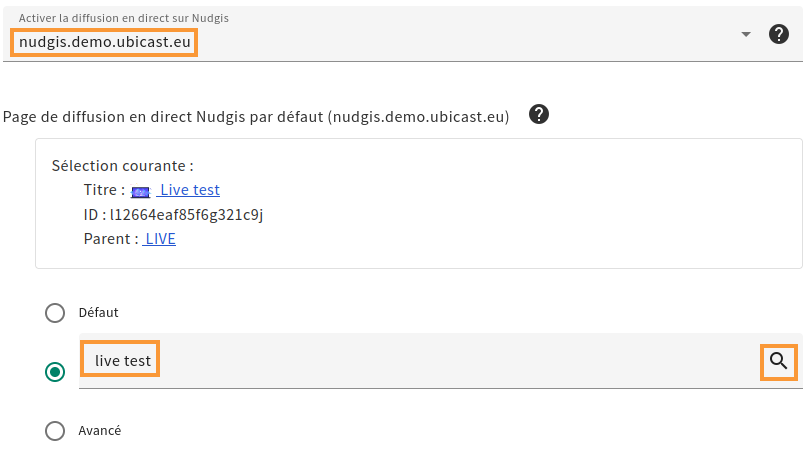The image size is (805, 464).
Task: Click the Page de diffusion en direct heading
Action: click(x=256, y=117)
